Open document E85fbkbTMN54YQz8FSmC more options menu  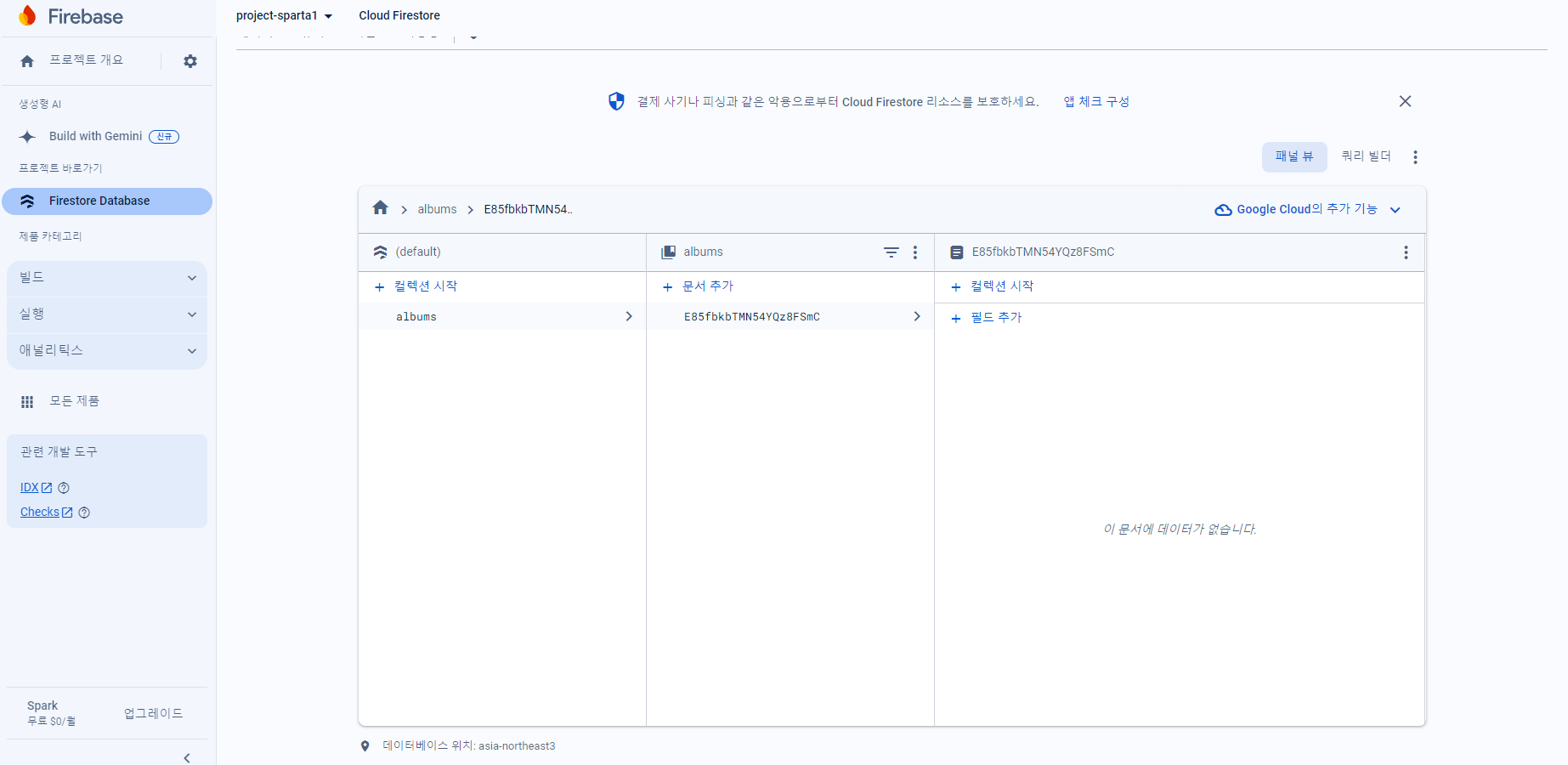pyautogui.click(x=1406, y=252)
